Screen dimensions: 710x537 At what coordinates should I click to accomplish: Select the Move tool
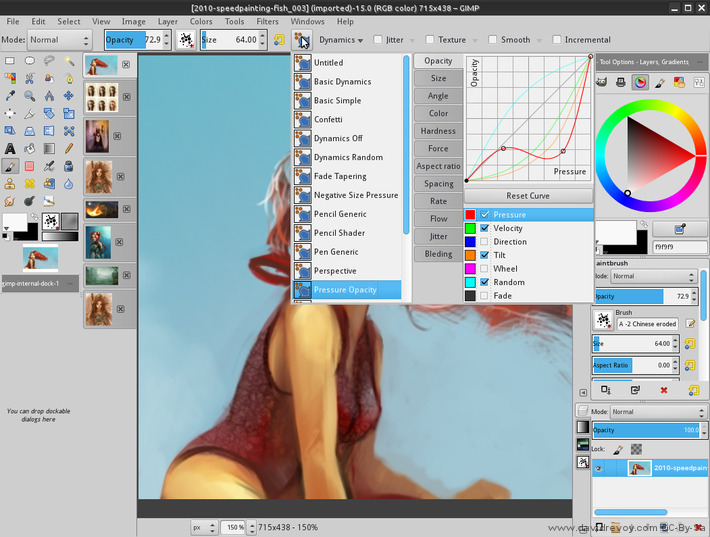coord(70,96)
